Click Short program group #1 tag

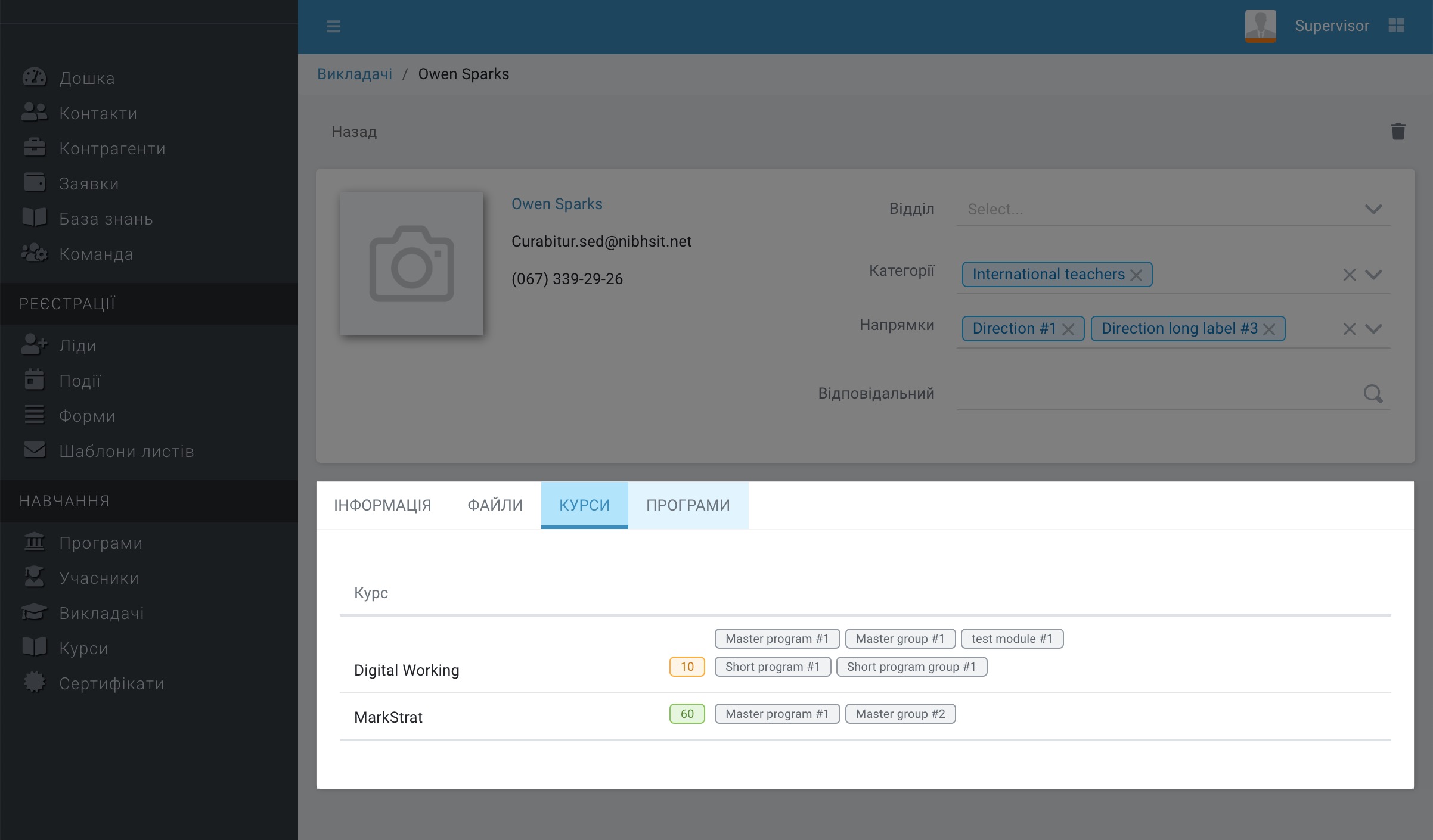click(x=912, y=667)
